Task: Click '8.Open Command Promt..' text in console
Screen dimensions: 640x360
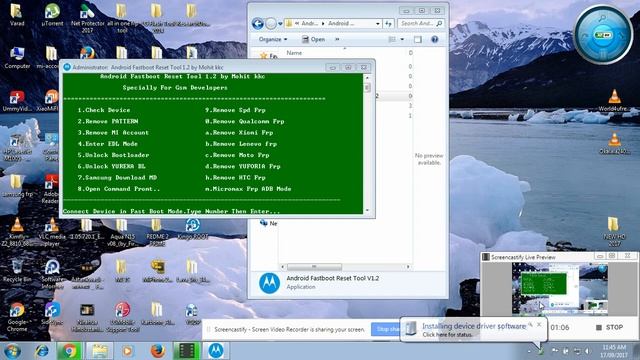Action: [x=119, y=189]
